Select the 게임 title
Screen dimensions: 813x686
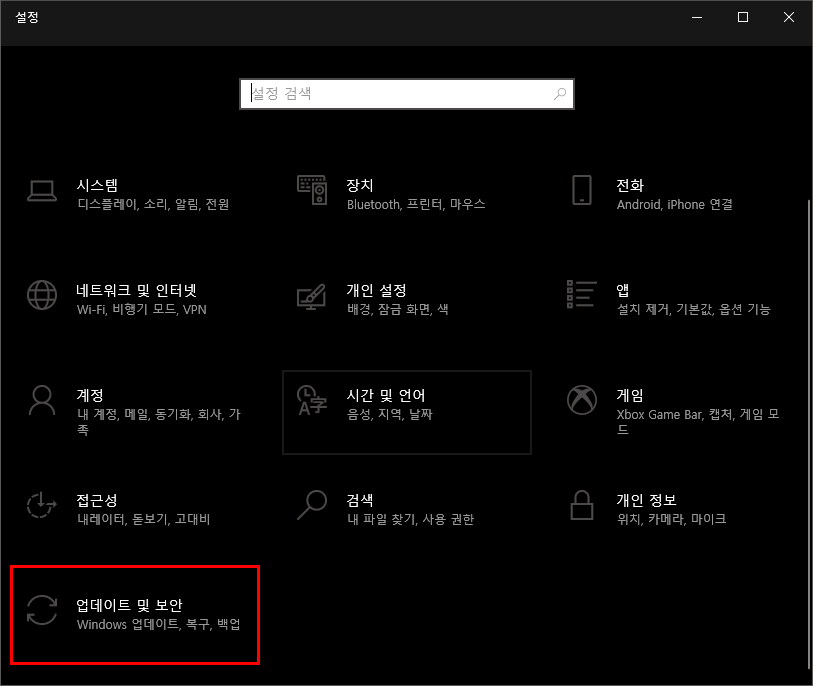click(630, 395)
